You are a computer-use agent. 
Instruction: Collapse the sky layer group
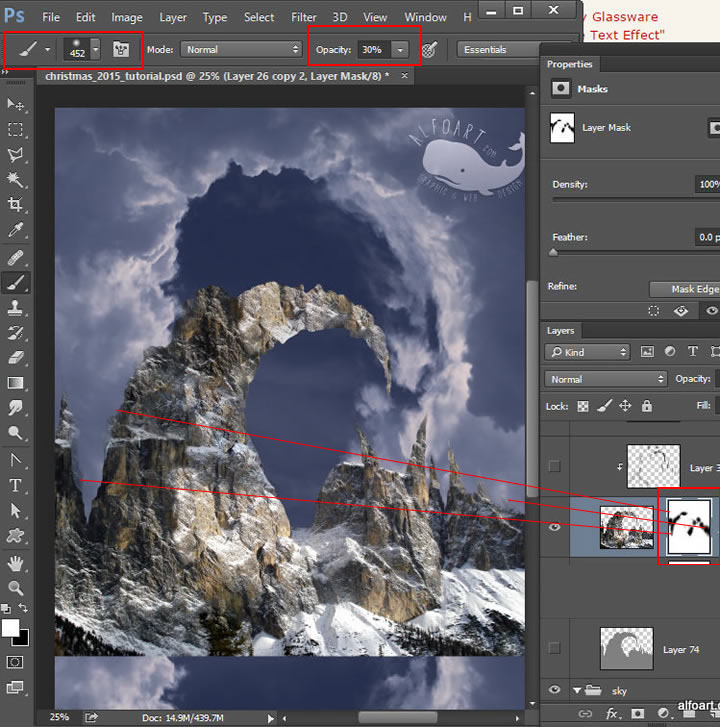576,690
